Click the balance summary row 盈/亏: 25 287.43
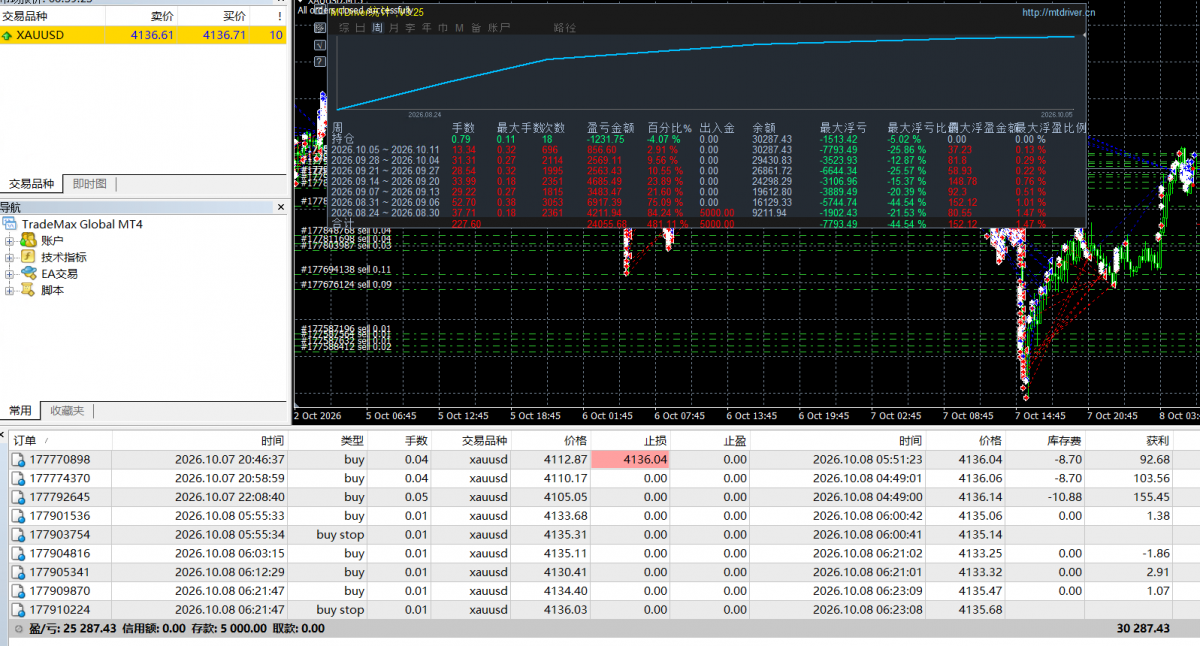This screenshot has height=646, width=1200. tap(600, 628)
